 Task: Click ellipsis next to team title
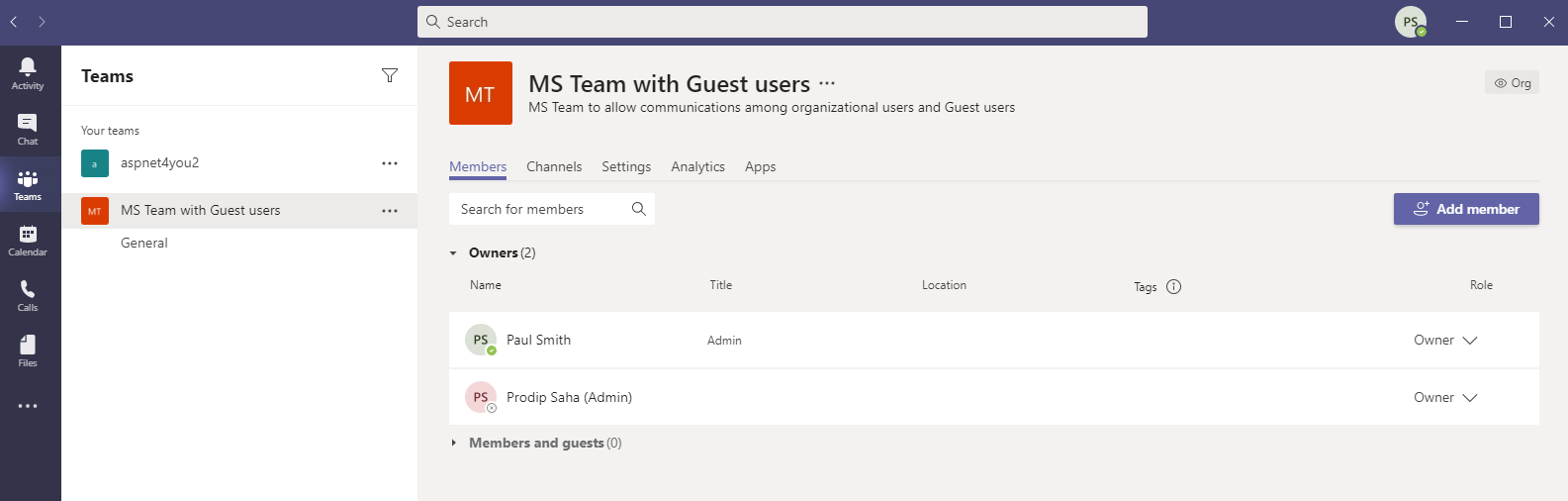(827, 84)
